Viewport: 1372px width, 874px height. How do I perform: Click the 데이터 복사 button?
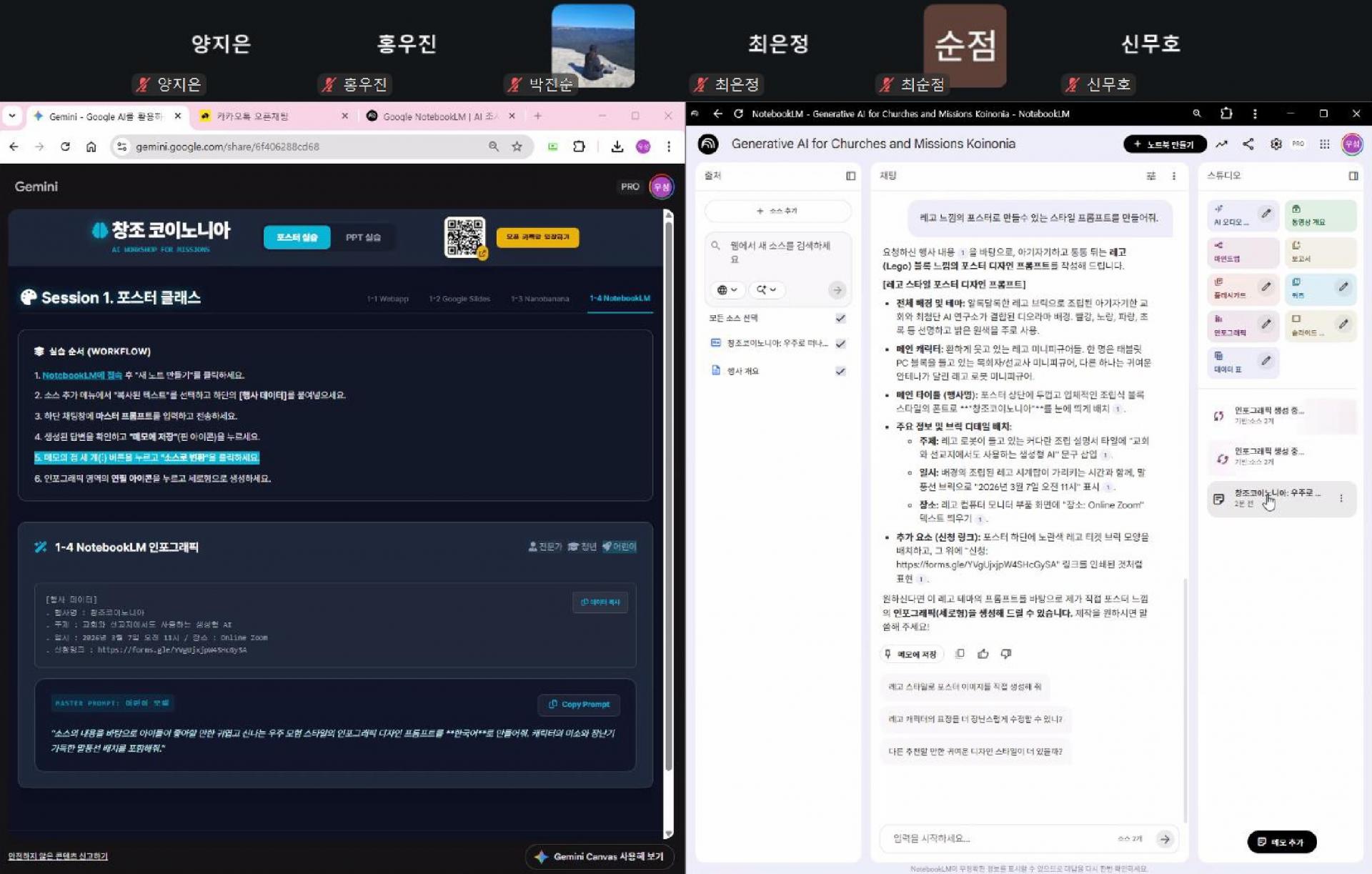click(600, 602)
